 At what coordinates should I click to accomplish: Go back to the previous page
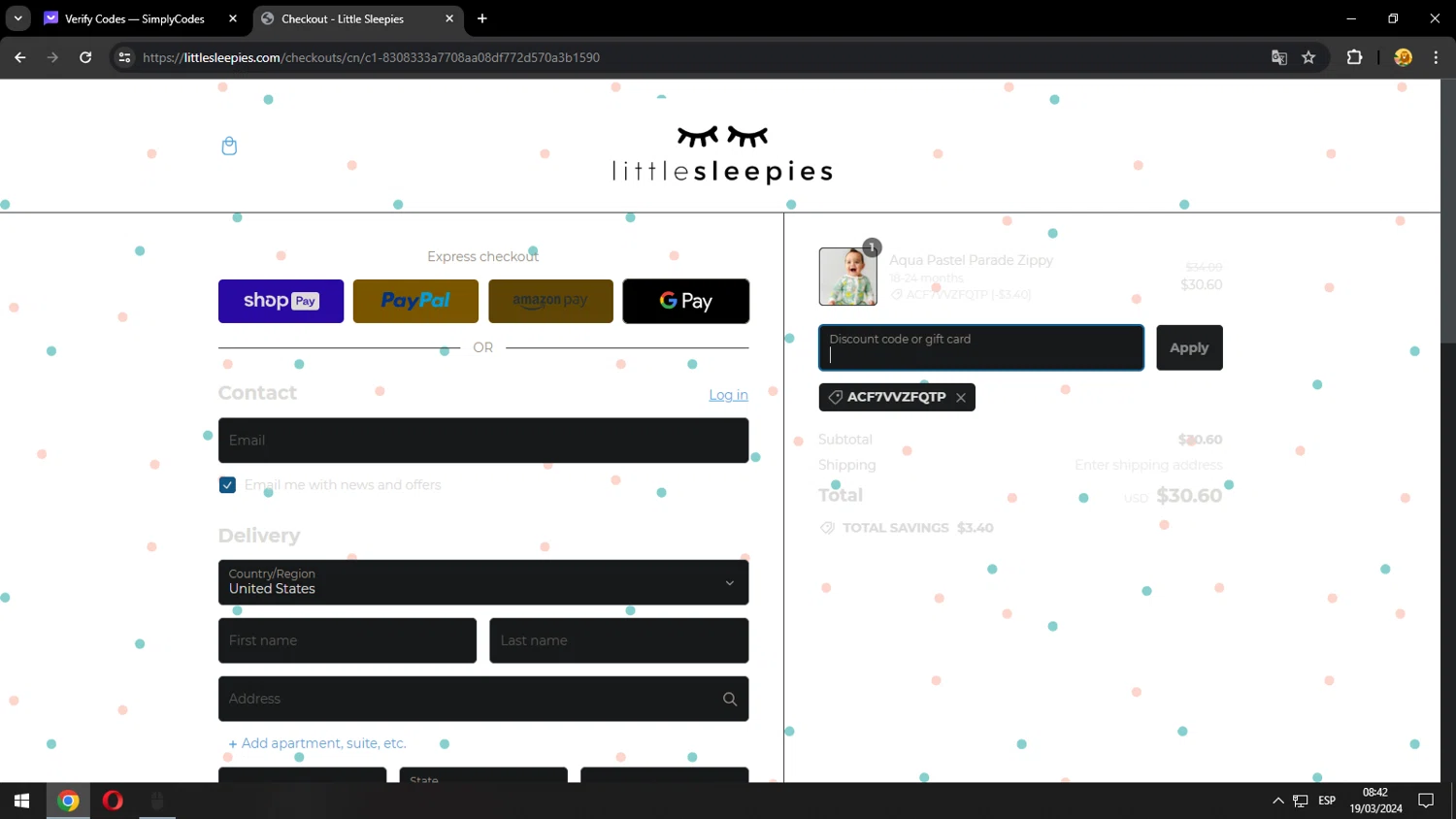click(19, 57)
